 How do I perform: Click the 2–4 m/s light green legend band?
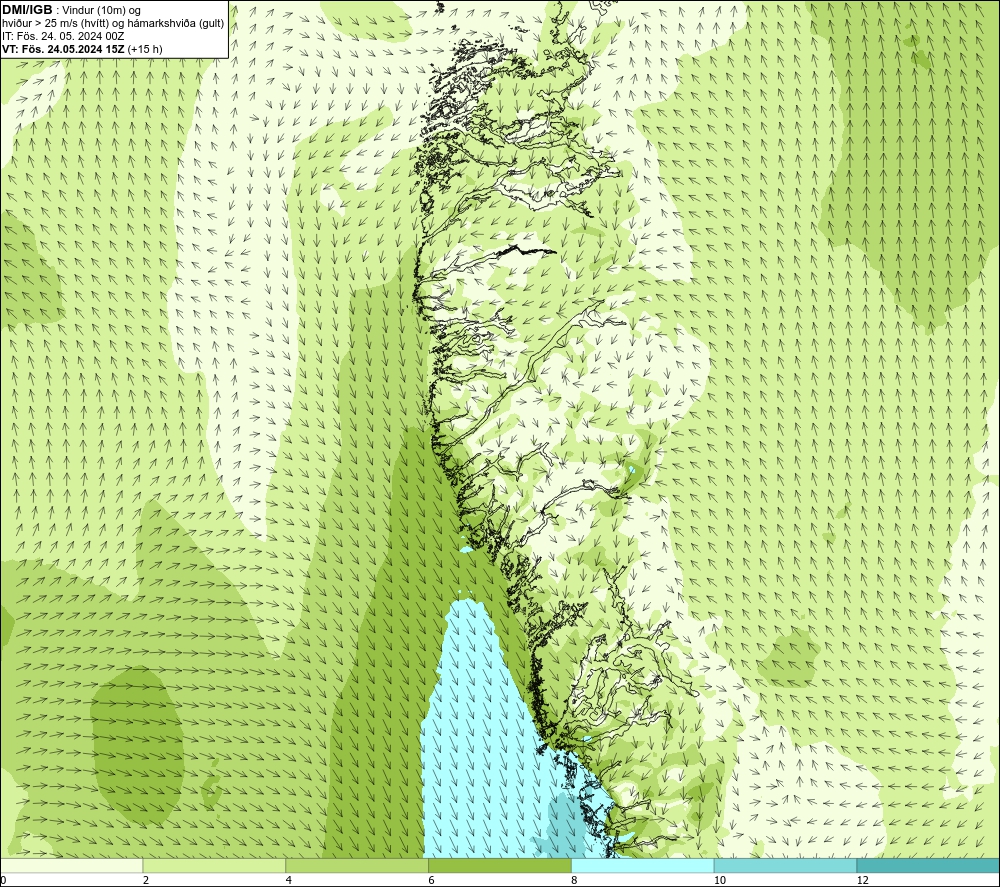pyautogui.click(x=214, y=866)
